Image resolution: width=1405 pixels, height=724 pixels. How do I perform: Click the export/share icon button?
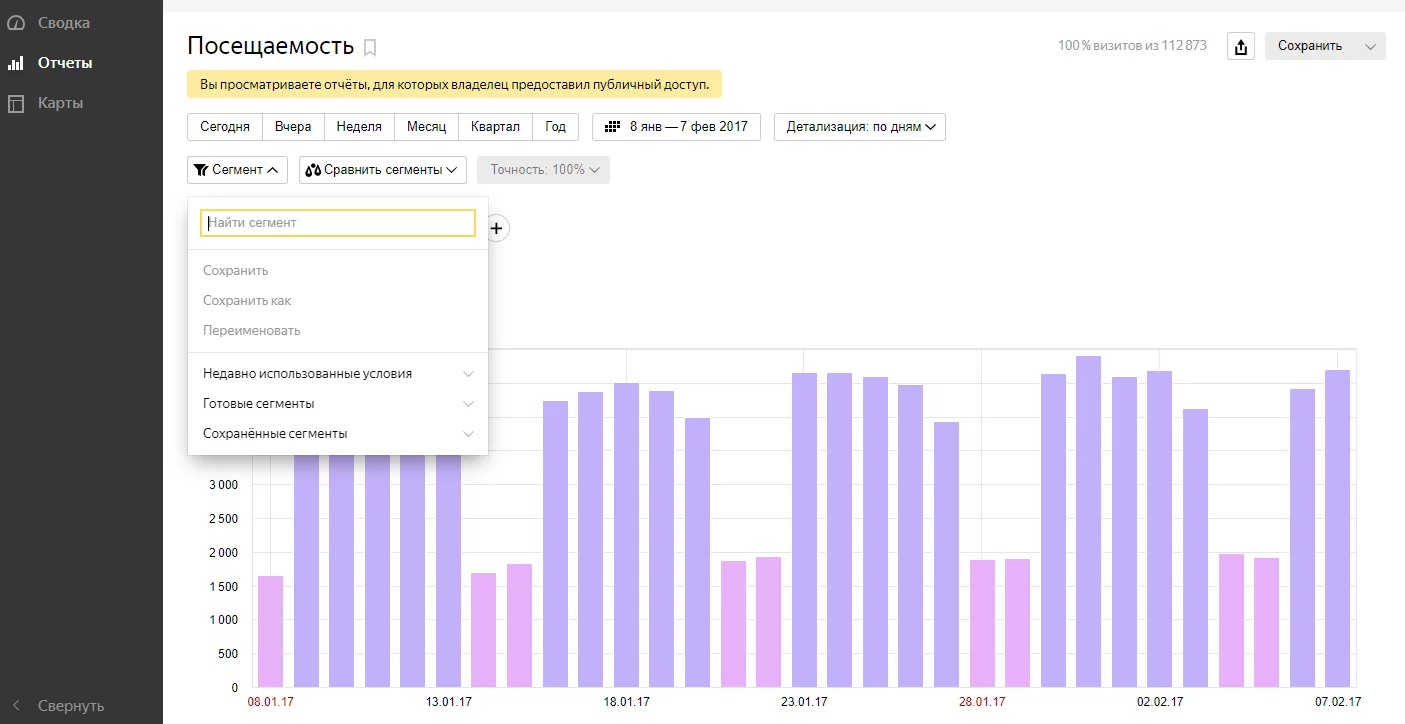point(1240,46)
